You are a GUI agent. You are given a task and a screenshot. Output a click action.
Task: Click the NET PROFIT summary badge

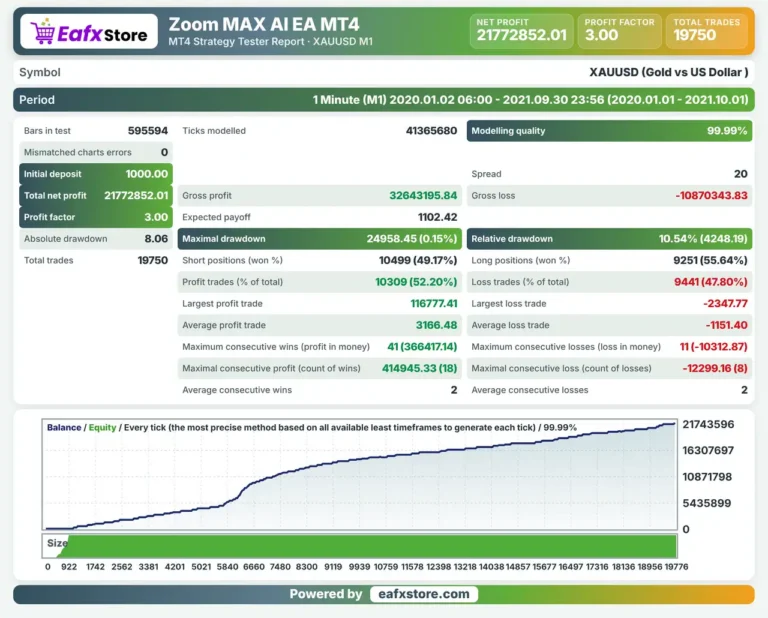coord(522,31)
